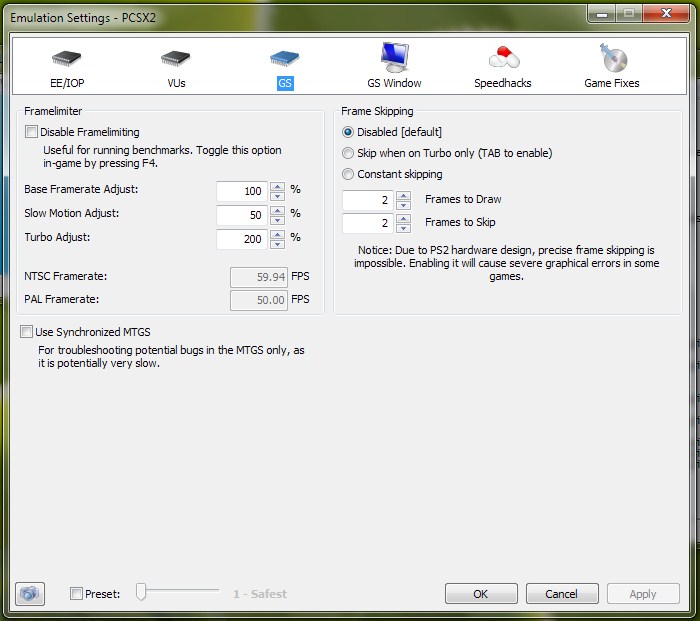Decrease Turbo Adjust with down arrow
The height and width of the screenshot is (621, 700).
[278, 244]
